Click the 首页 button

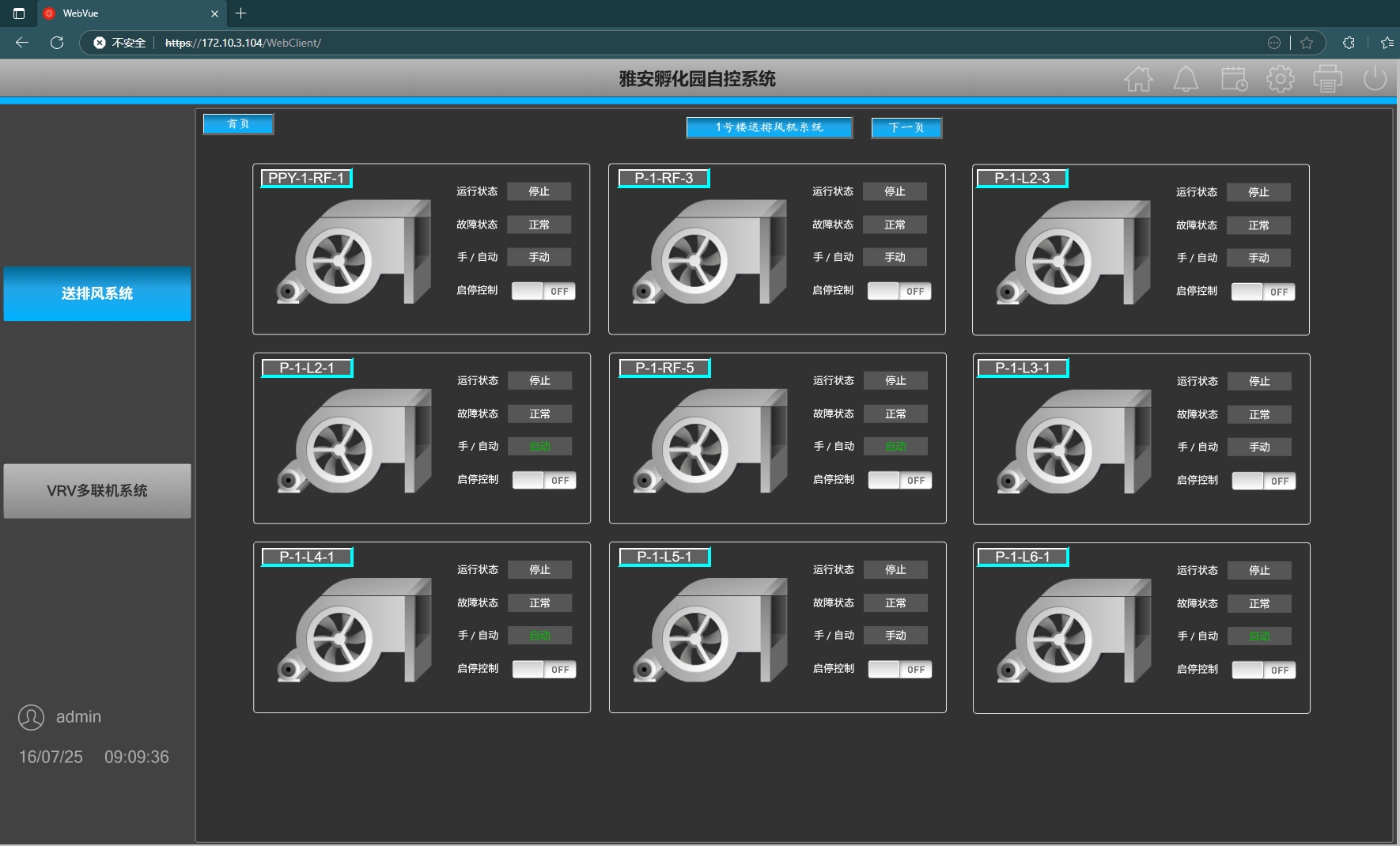pyautogui.click(x=238, y=124)
